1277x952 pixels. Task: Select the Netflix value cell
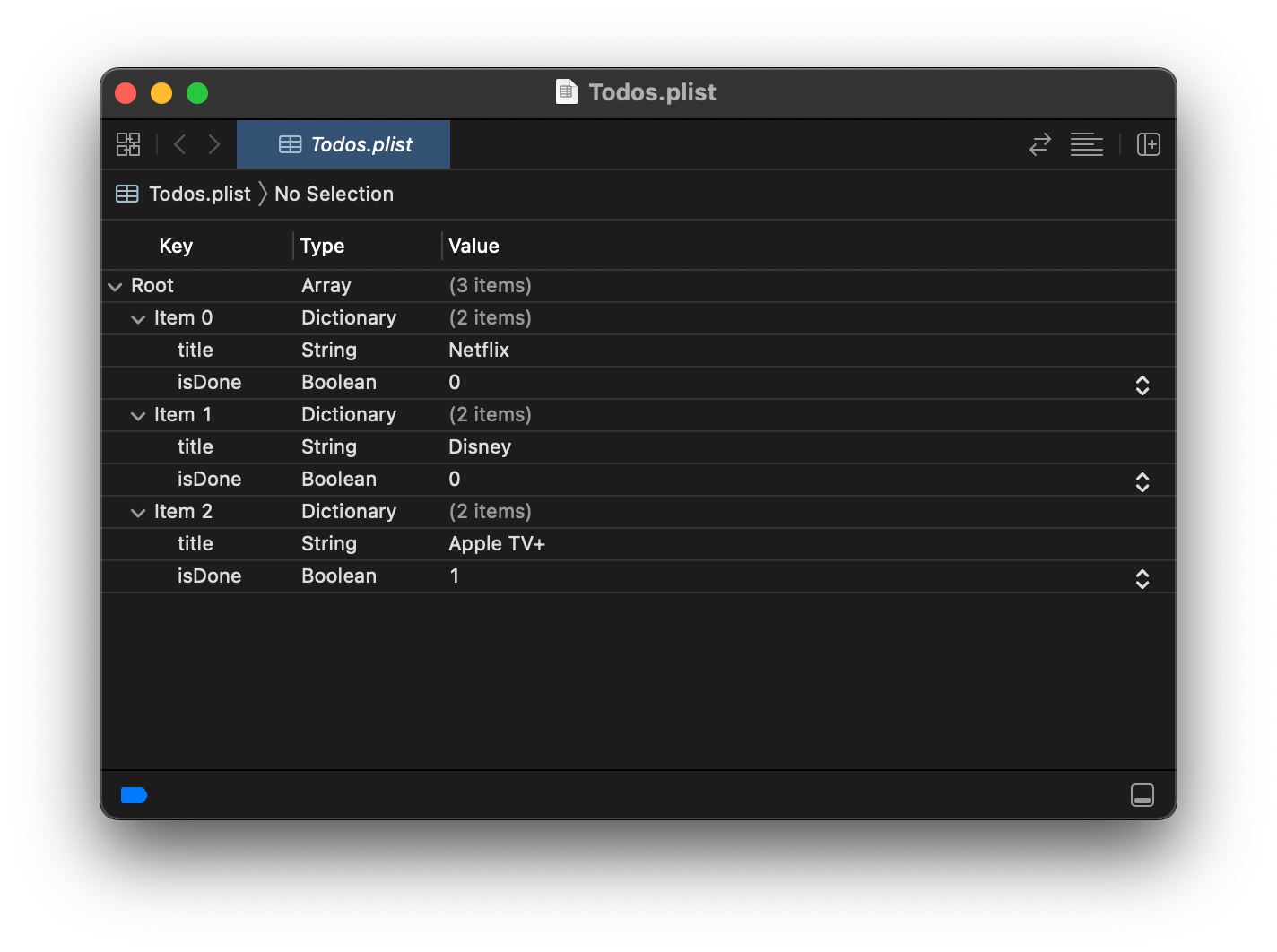[x=479, y=350]
